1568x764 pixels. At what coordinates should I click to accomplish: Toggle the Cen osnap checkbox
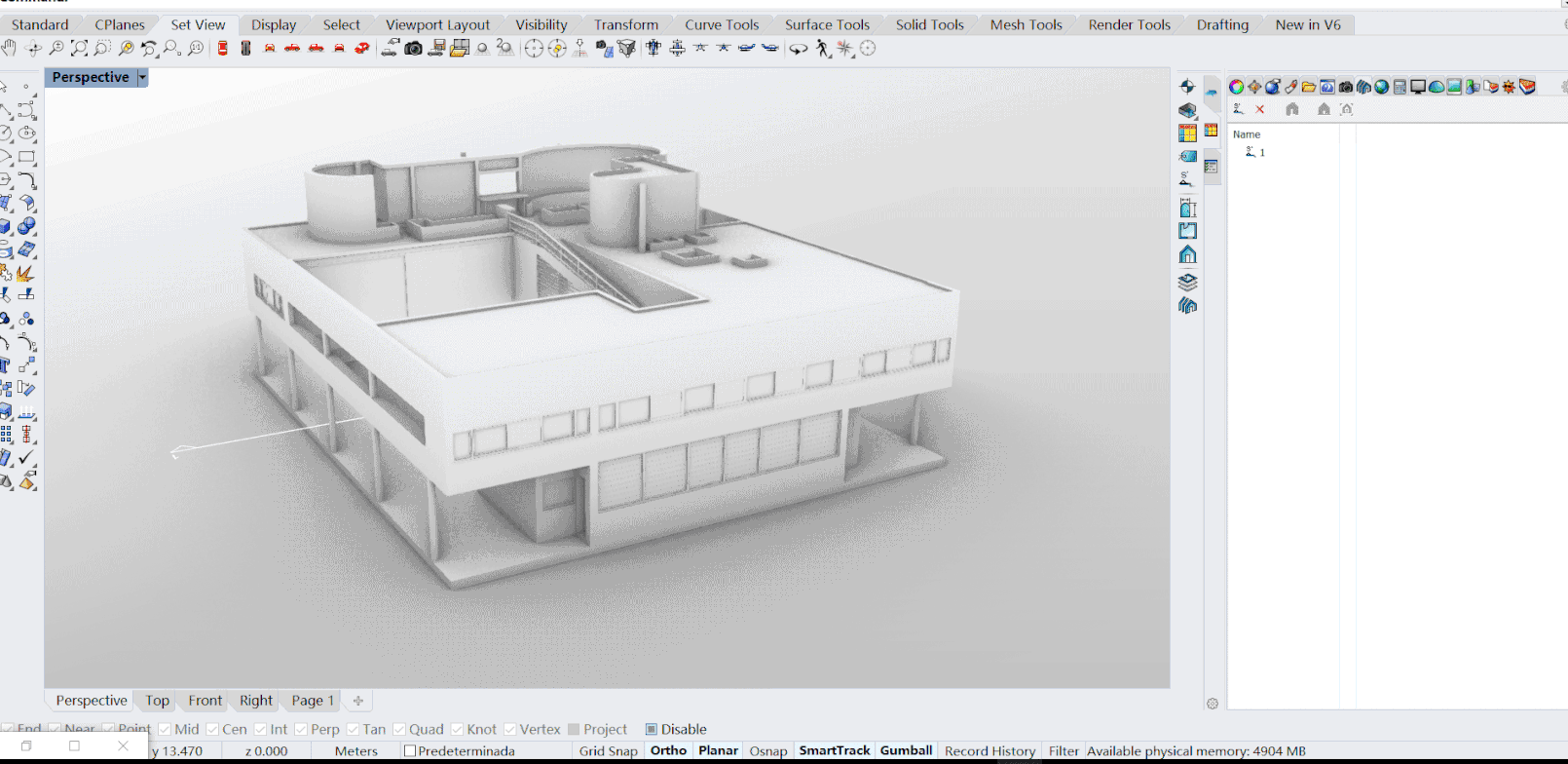[x=212, y=729]
